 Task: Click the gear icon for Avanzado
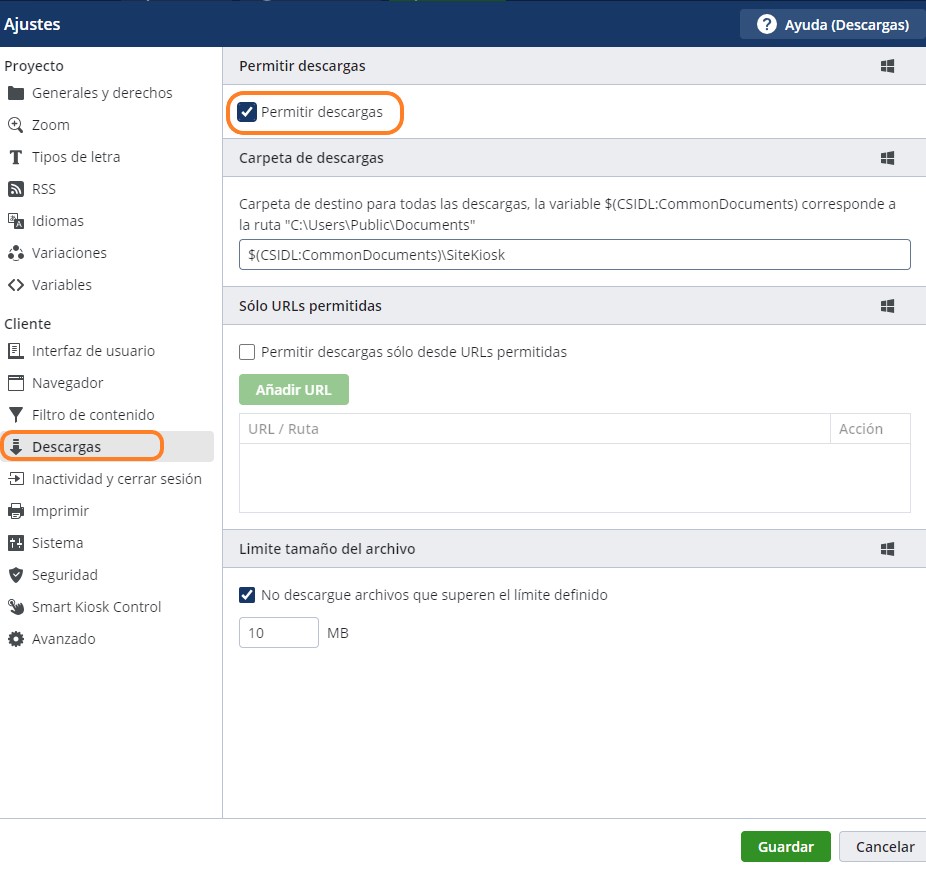click(15, 639)
